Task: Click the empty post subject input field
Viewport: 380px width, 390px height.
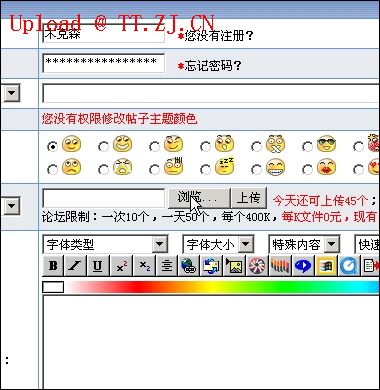Action: coord(211,94)
